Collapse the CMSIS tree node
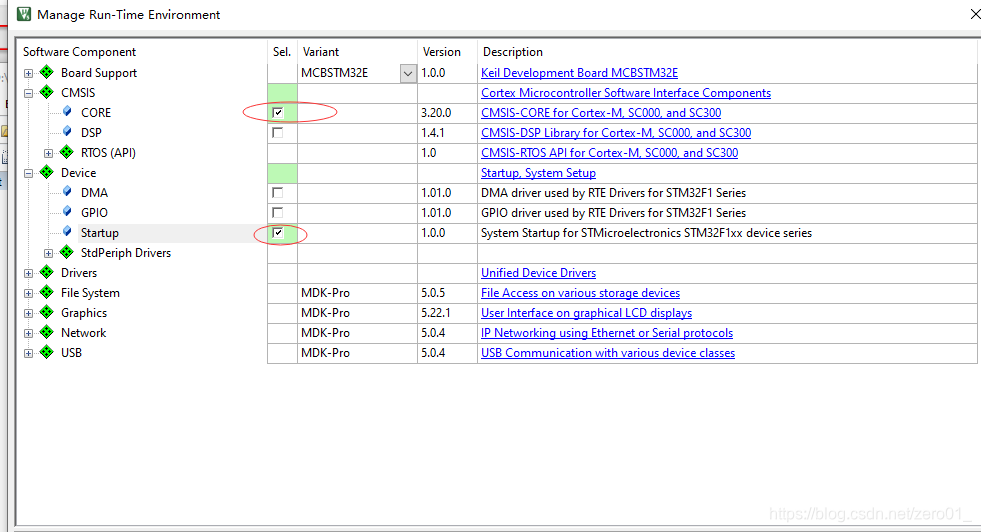 [x=29, y=93]
